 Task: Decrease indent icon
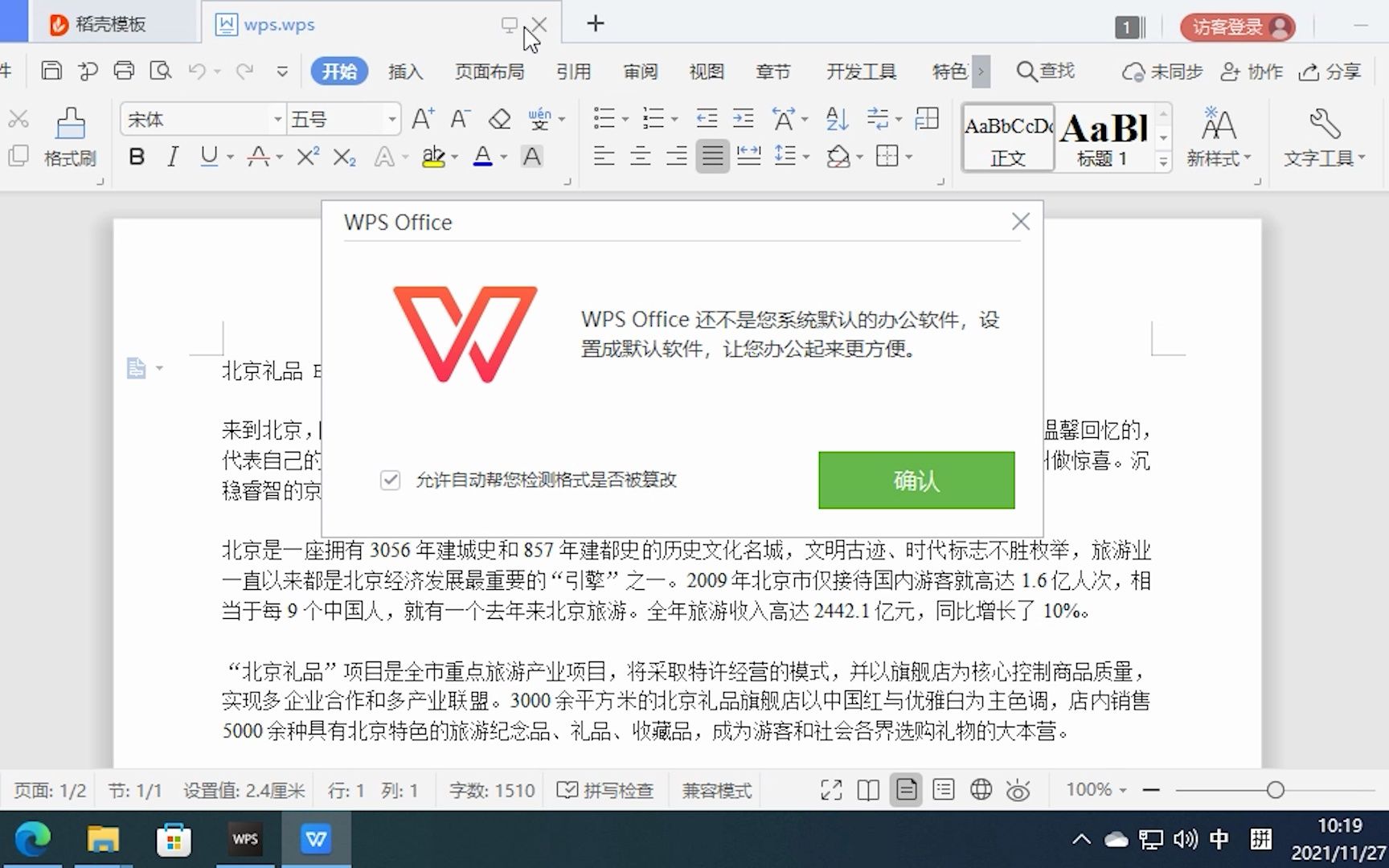[x=707, y=119]
